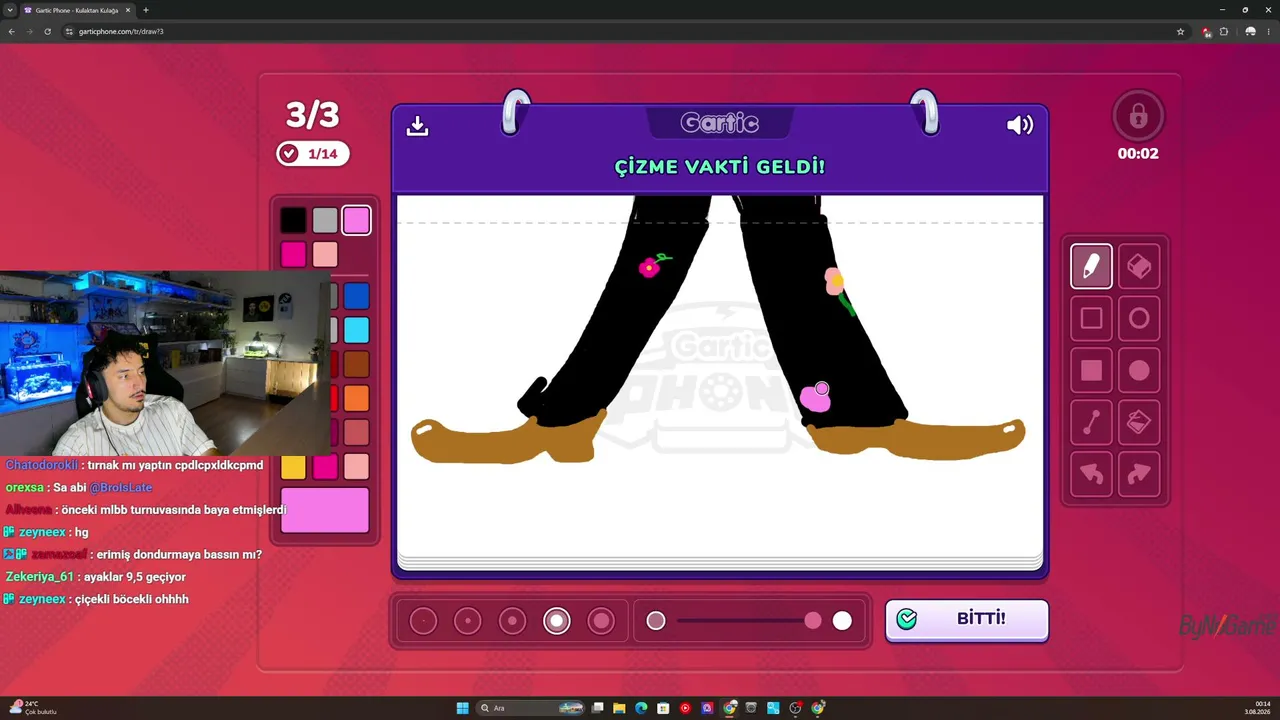1280x720 pixels.
Task: Choose the empty ellipse shape tool
Action: point(1139,318)
